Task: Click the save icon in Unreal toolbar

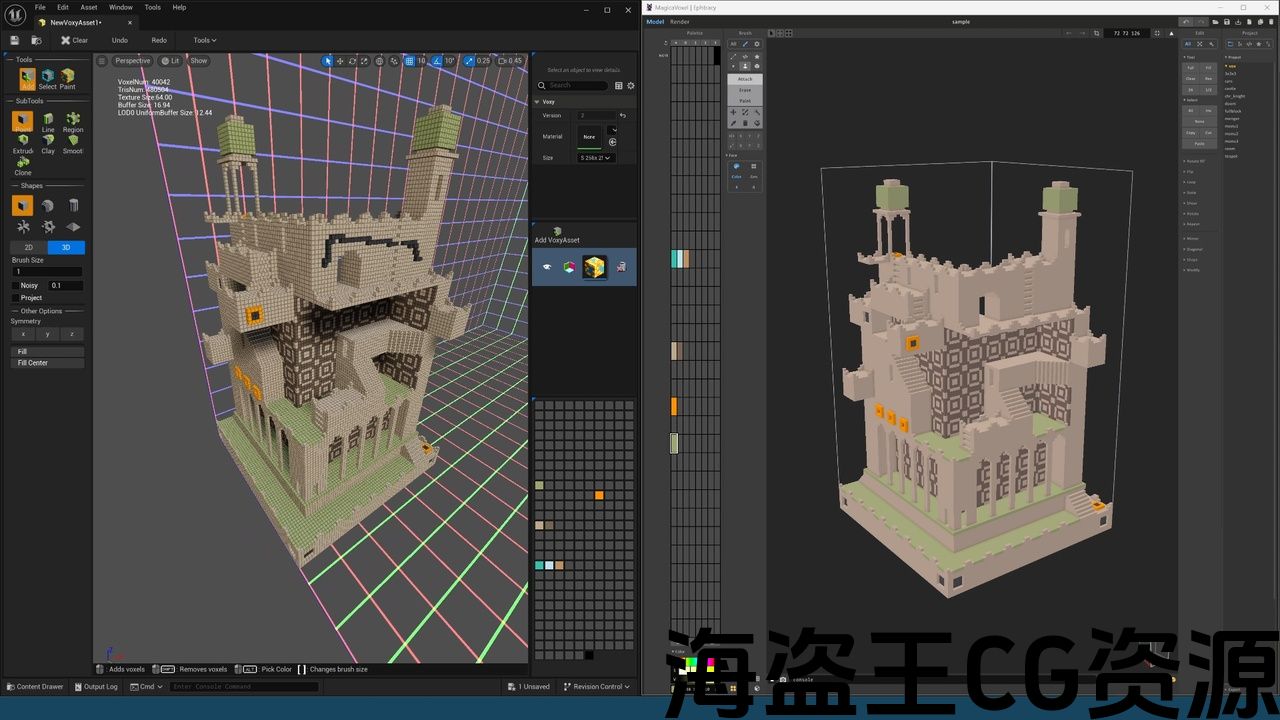Action: [x=15, y=40]
